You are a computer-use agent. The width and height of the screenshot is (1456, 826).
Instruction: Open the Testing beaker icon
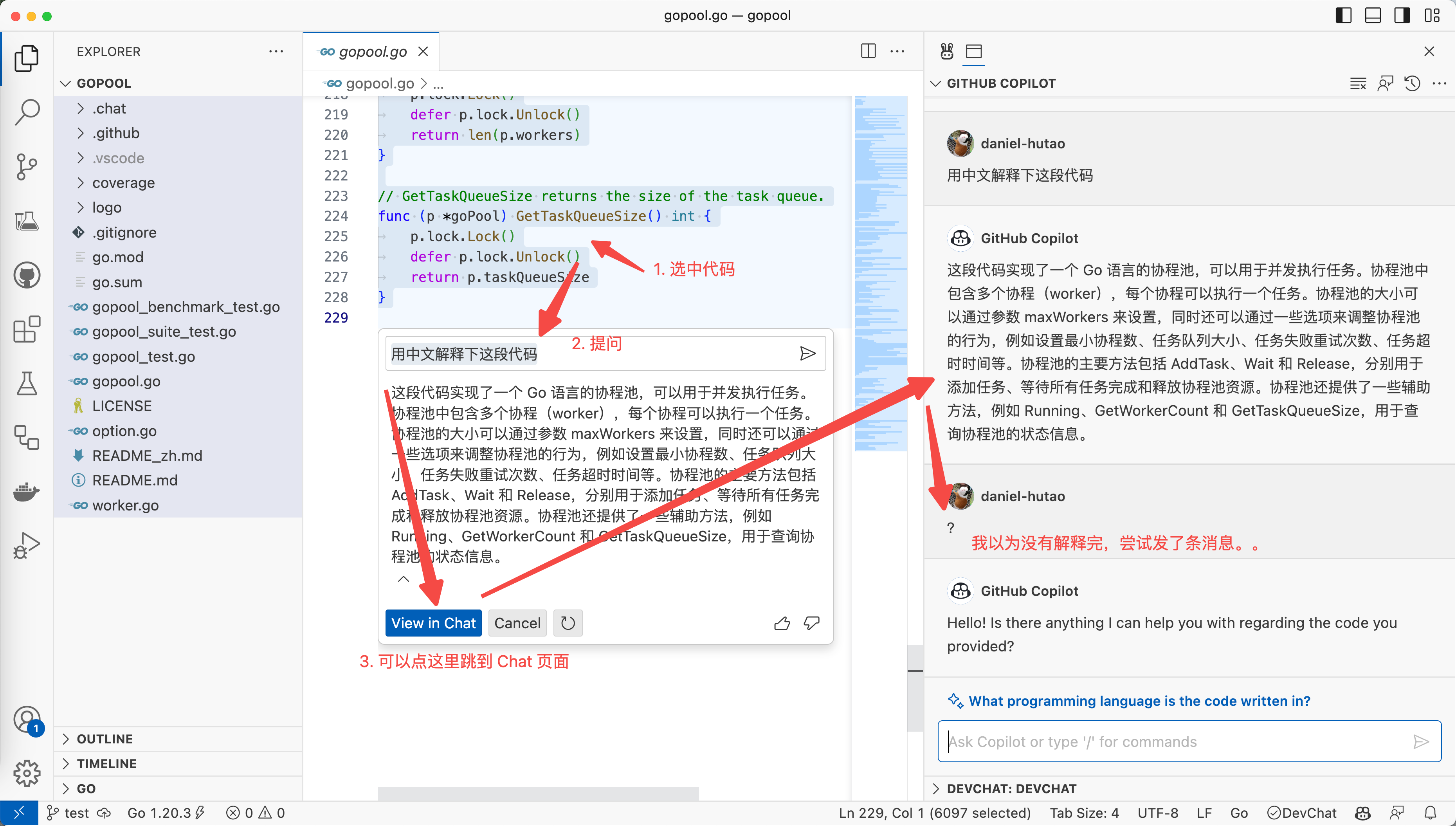(x=27, y=384)
